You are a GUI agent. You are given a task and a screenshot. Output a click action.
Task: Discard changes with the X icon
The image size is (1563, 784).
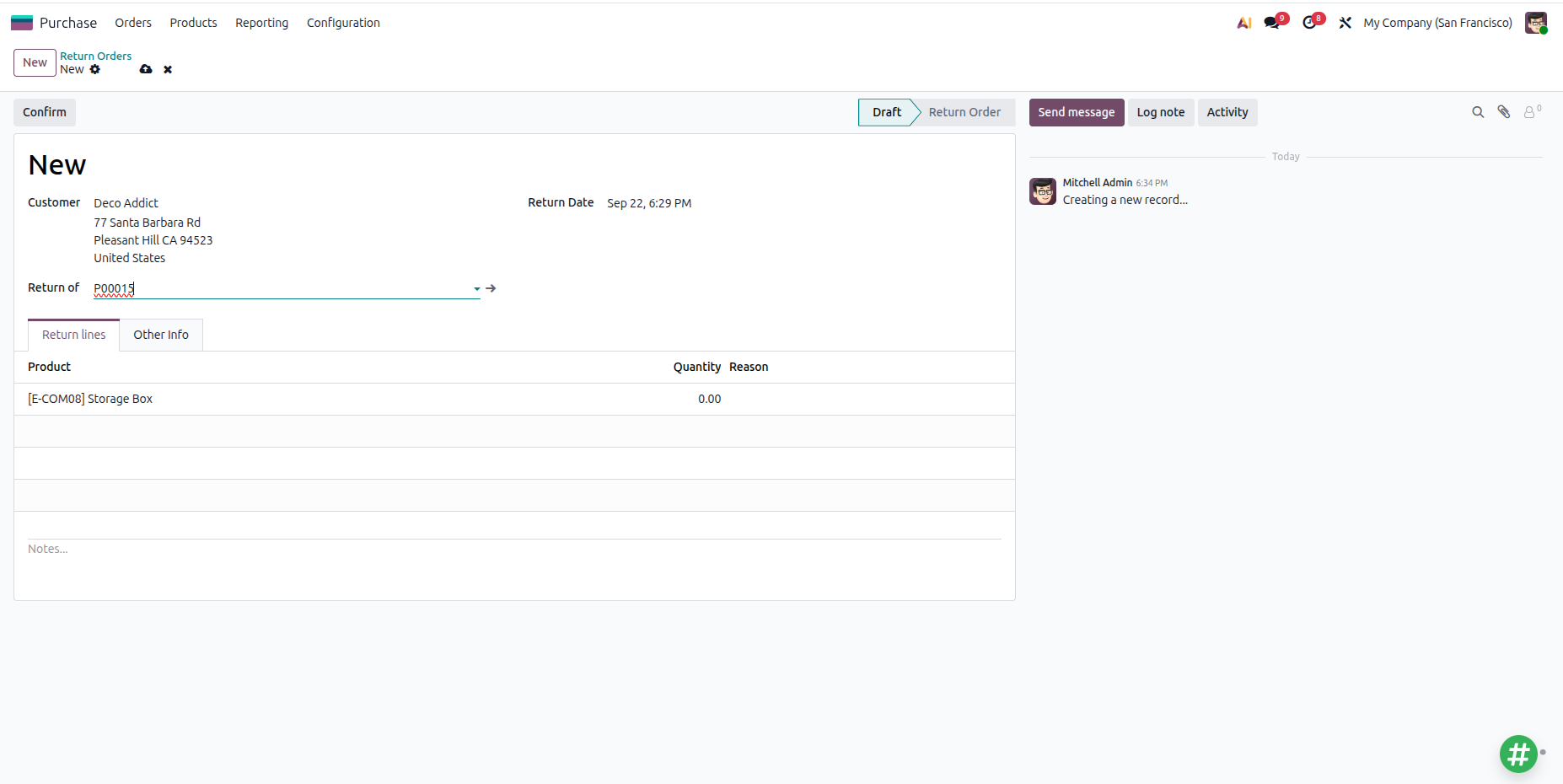[168, 69]
